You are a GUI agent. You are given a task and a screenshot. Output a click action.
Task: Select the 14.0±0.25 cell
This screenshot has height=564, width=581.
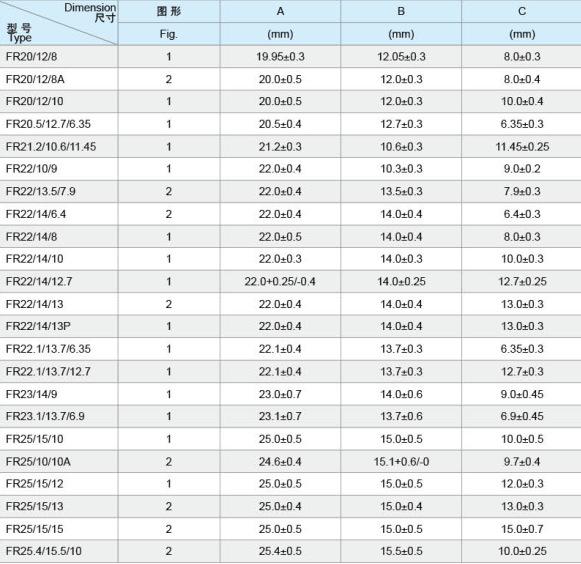click(x=401, y=282)
